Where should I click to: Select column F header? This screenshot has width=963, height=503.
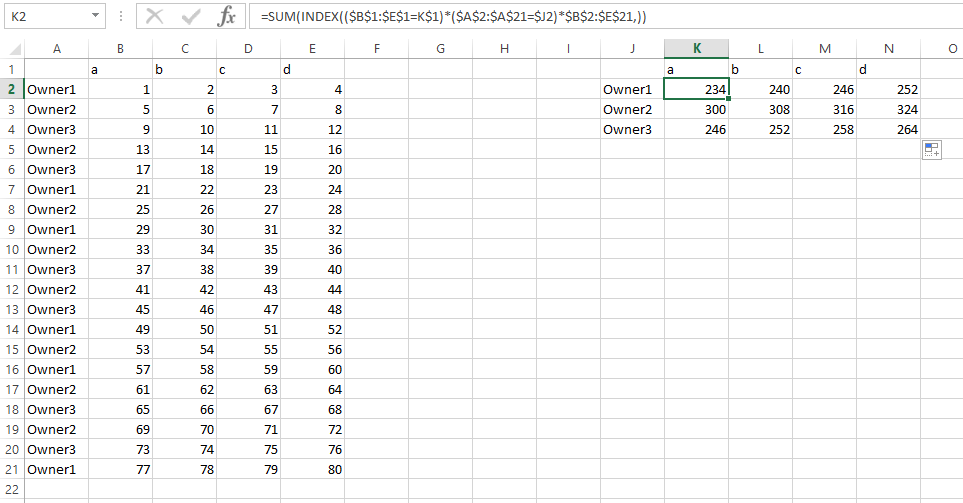(x=376, y=49)
